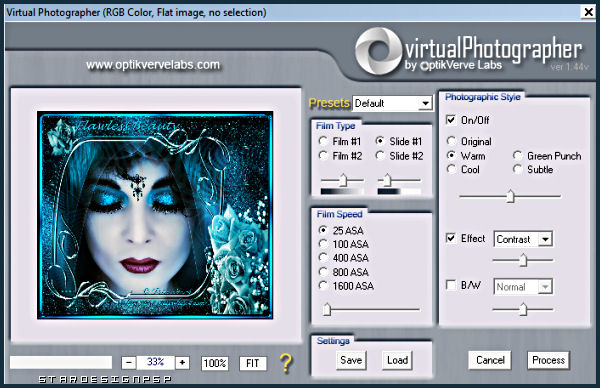Toggle the Photographic Style On/Off checkbox
The width and height of the screenshot is (600, 388).
(x=451, y=120)
